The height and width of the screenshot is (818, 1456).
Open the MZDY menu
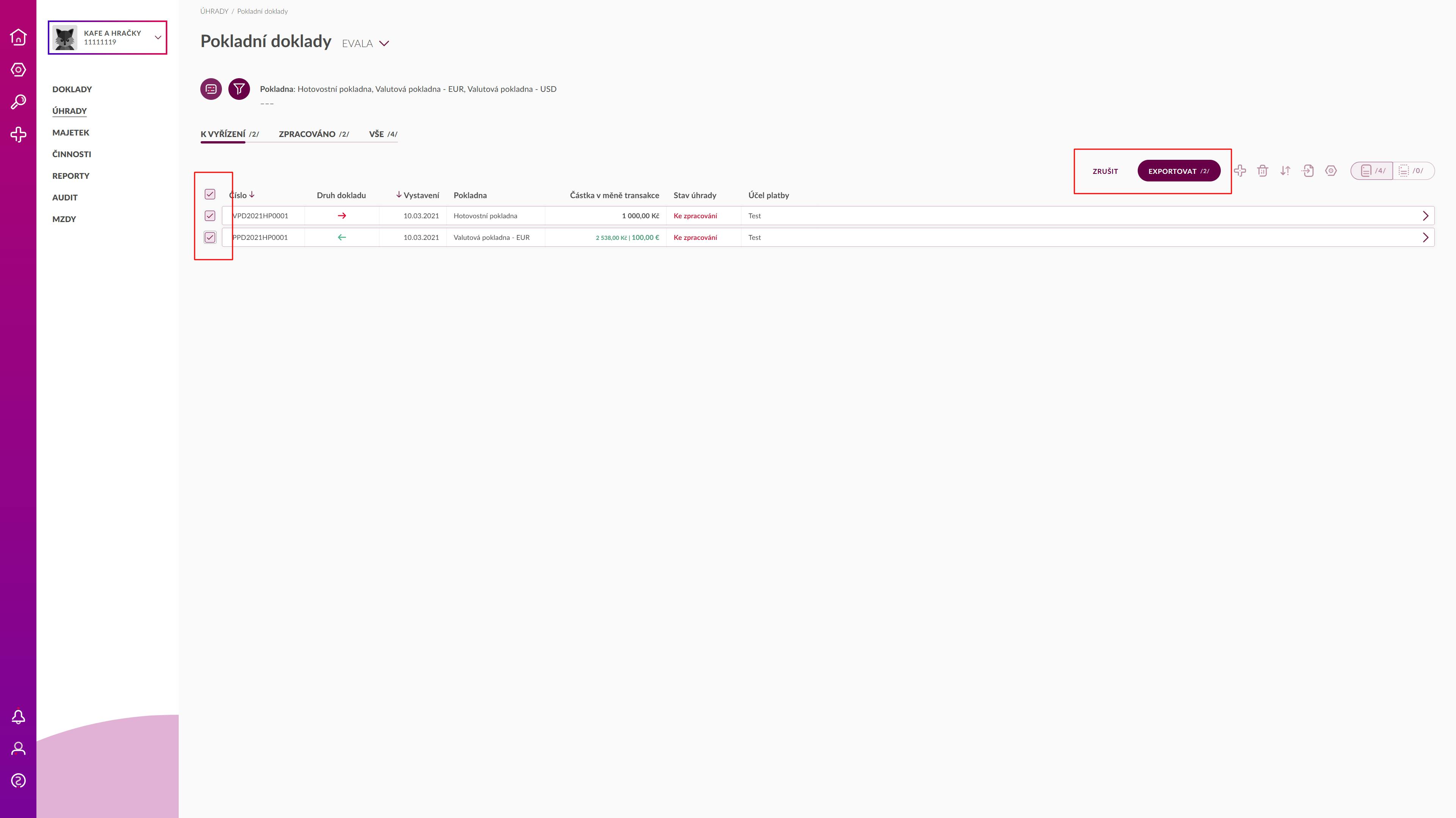pyautogui.click(x=64, y=219)
